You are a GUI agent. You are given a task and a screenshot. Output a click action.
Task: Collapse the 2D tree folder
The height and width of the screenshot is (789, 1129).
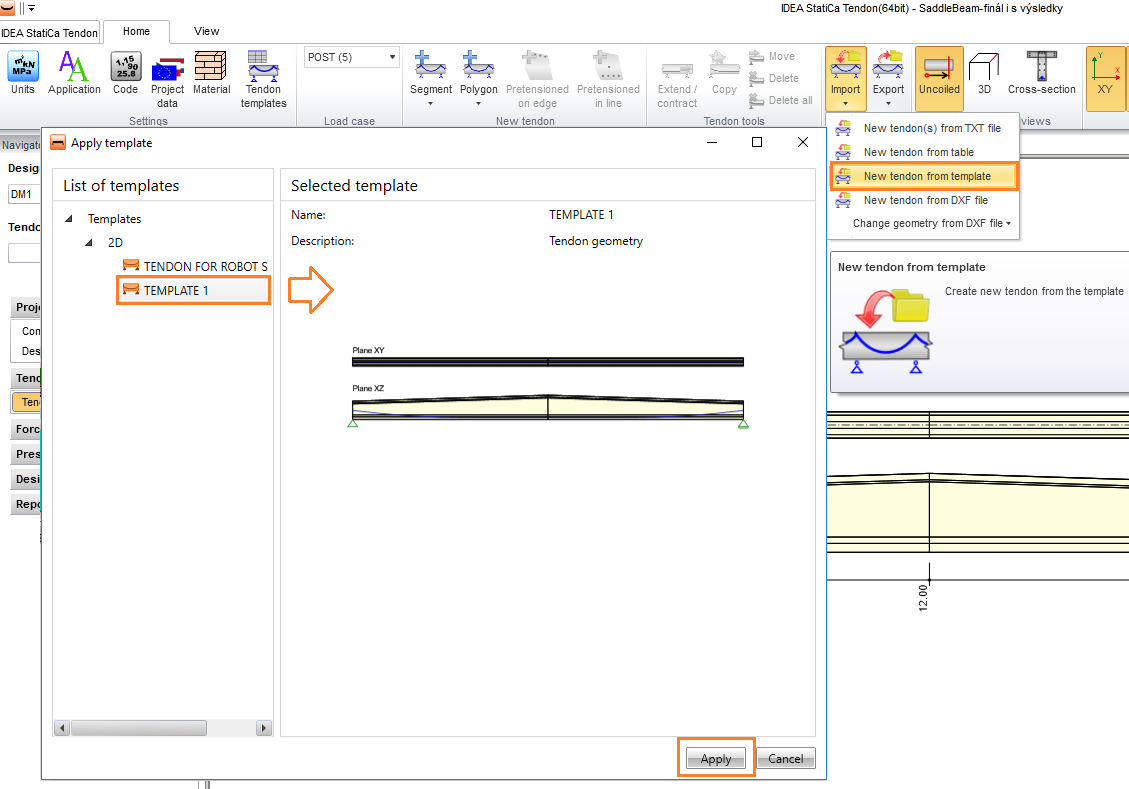89,243
